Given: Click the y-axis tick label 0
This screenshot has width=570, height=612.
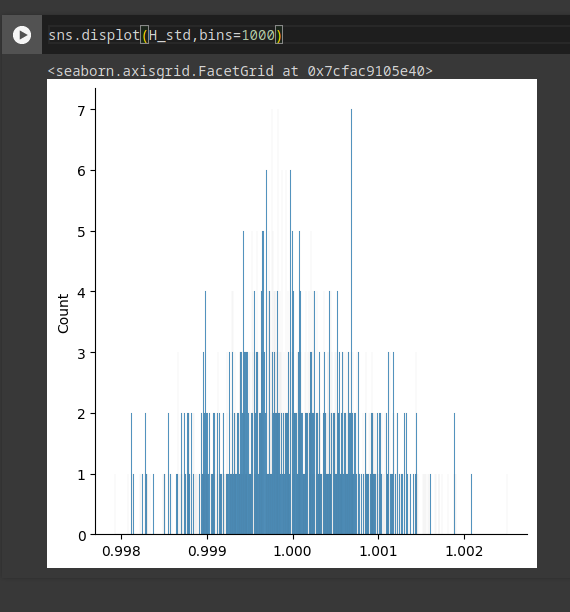Looking at the screenshot, I should point(82,536).
